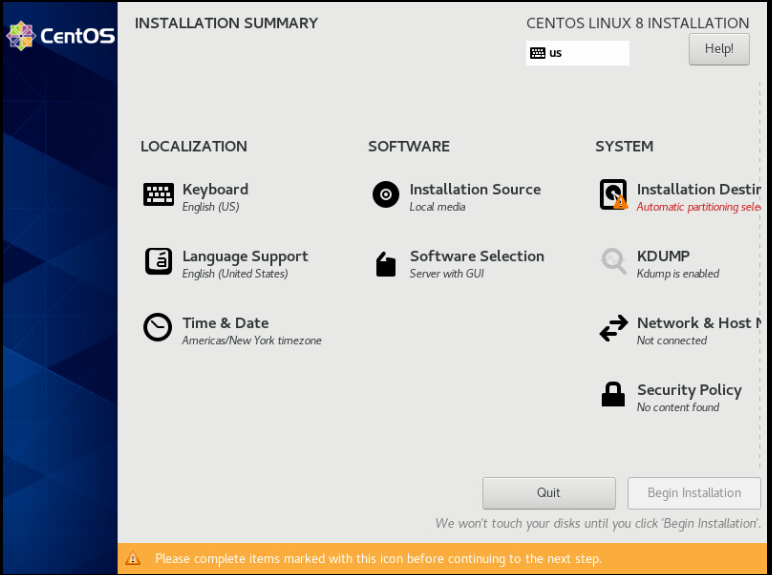The image size is (772, 575).
Task: Open Installation Destination label
Action: (699, 189)
